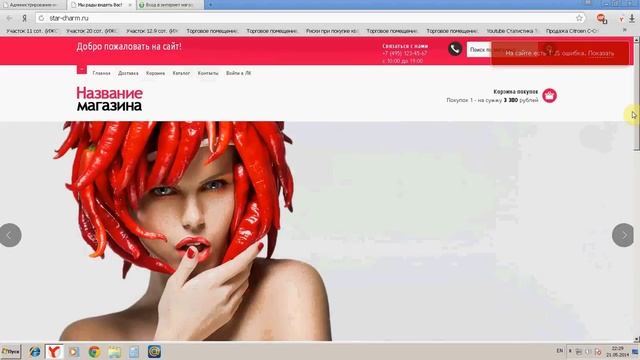Switch to the Вход в интернет магазин tab
The image size is (640, 360).
170,5
